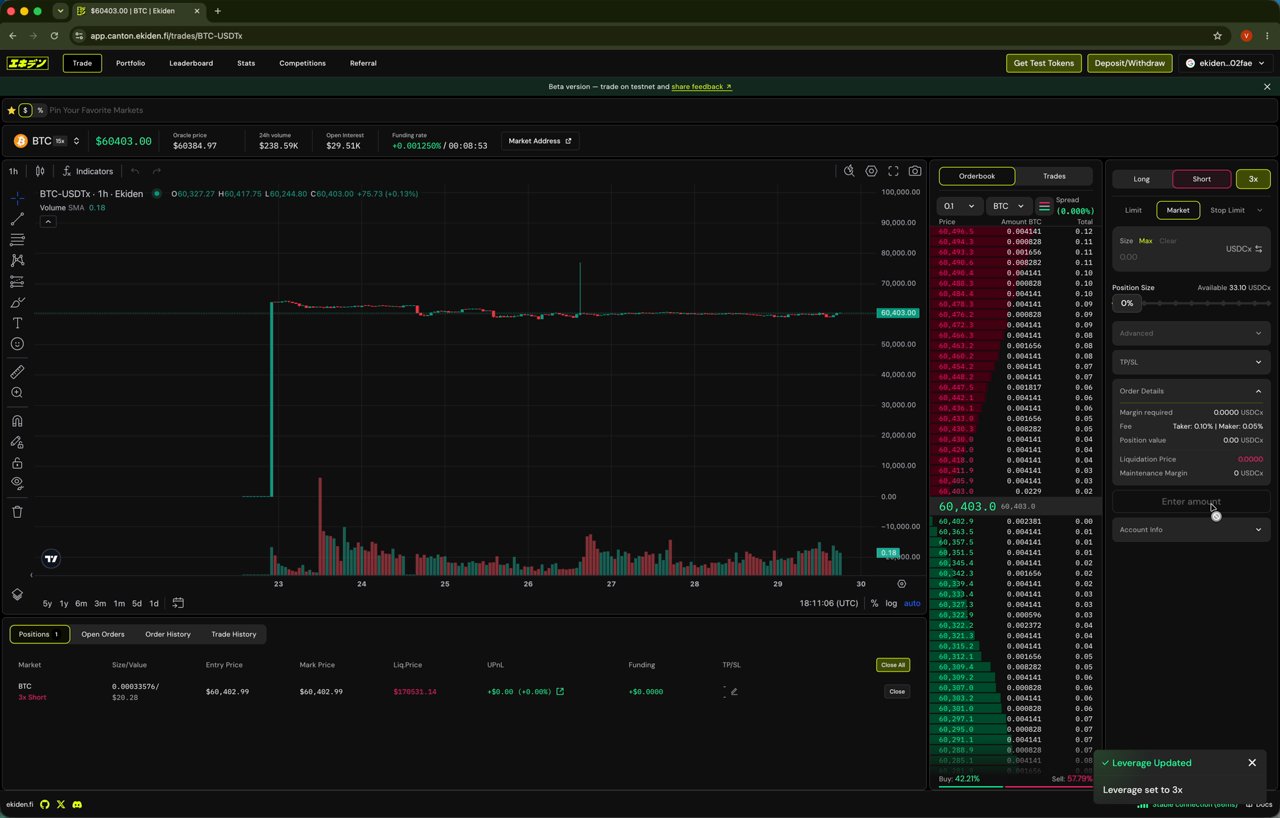Open the Fibonacci retracement tool
Viewport: 1280px width, 818px height.
(x=17, y=240)
